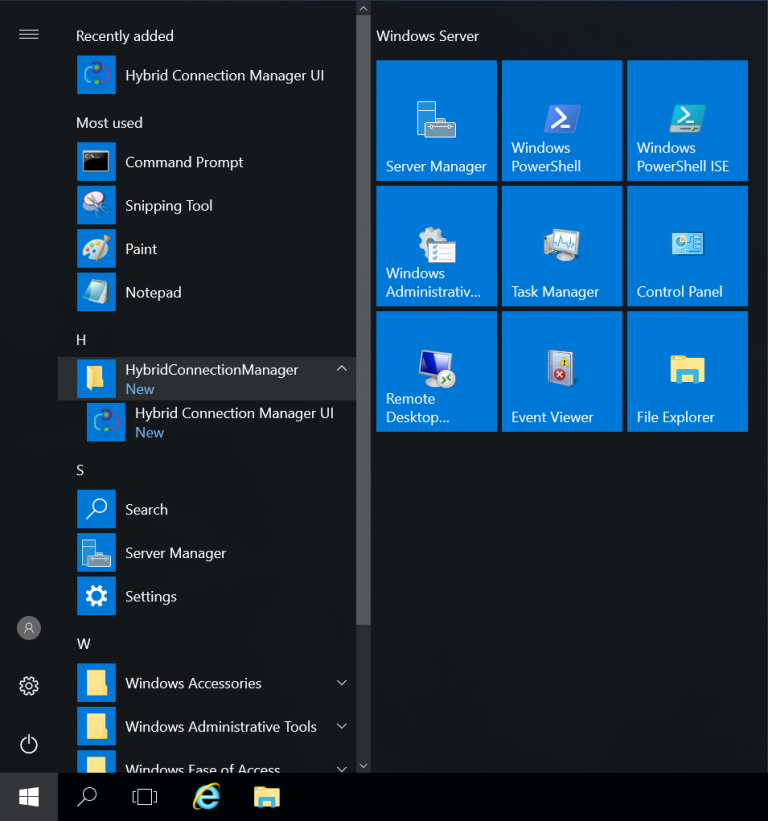Open the Event Viewer tile

(561, 371)
